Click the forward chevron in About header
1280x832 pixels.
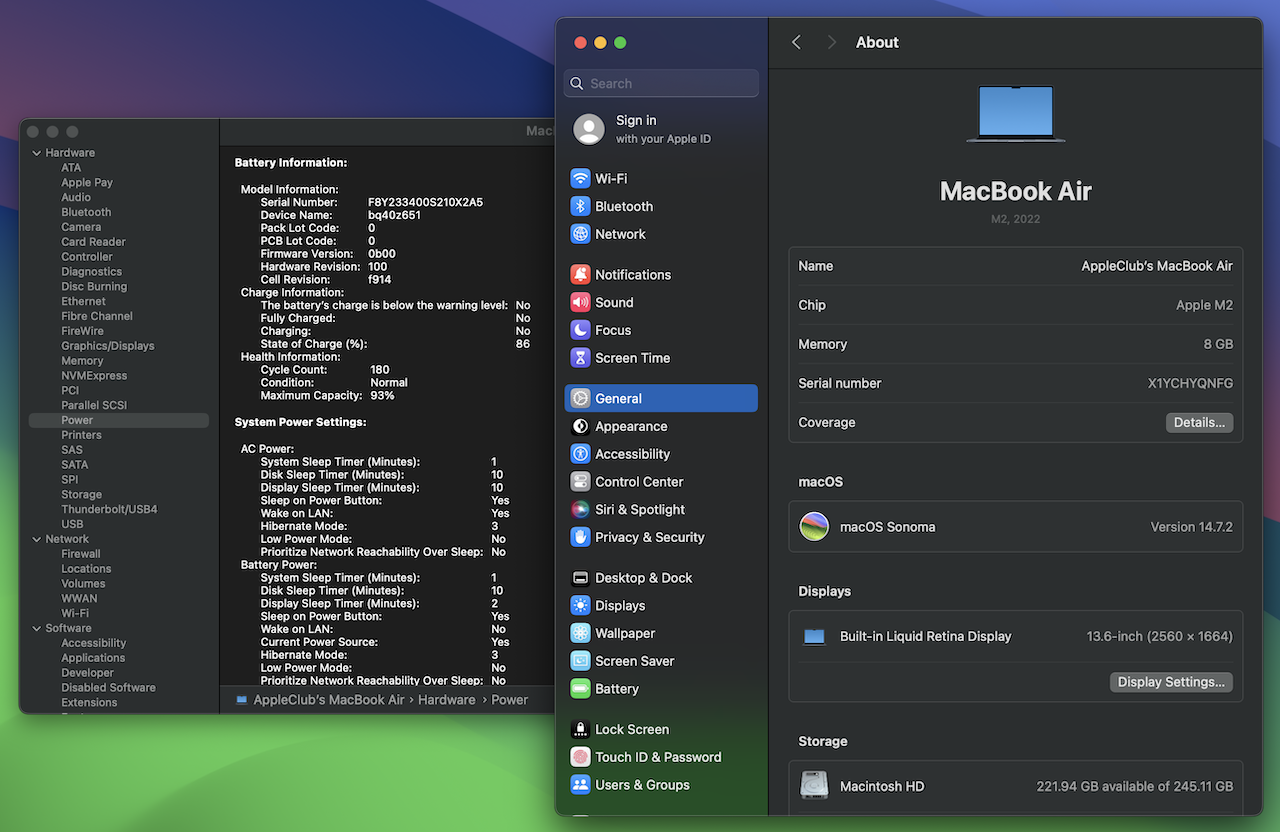[831, 42]
